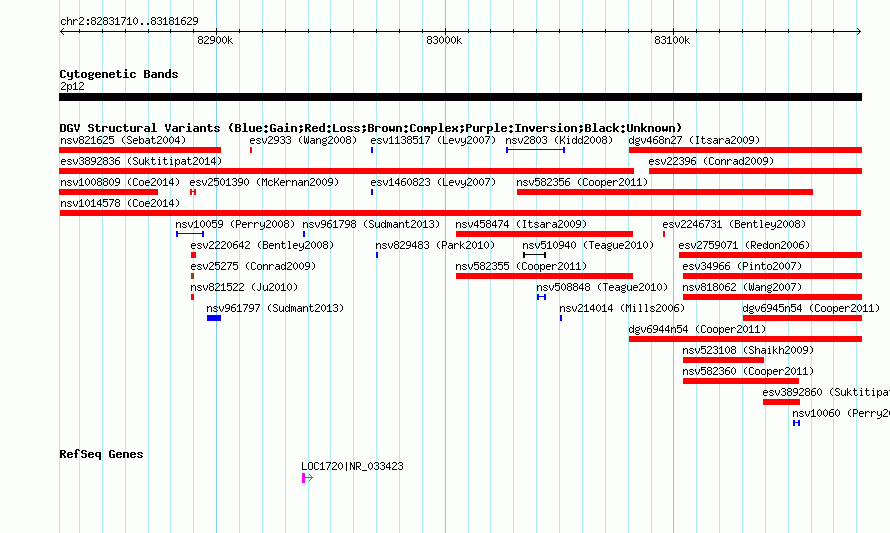Viewport: 890px width, 533px height.
Task: Select the Cytogenetic Bands track title
Action: 119,74
